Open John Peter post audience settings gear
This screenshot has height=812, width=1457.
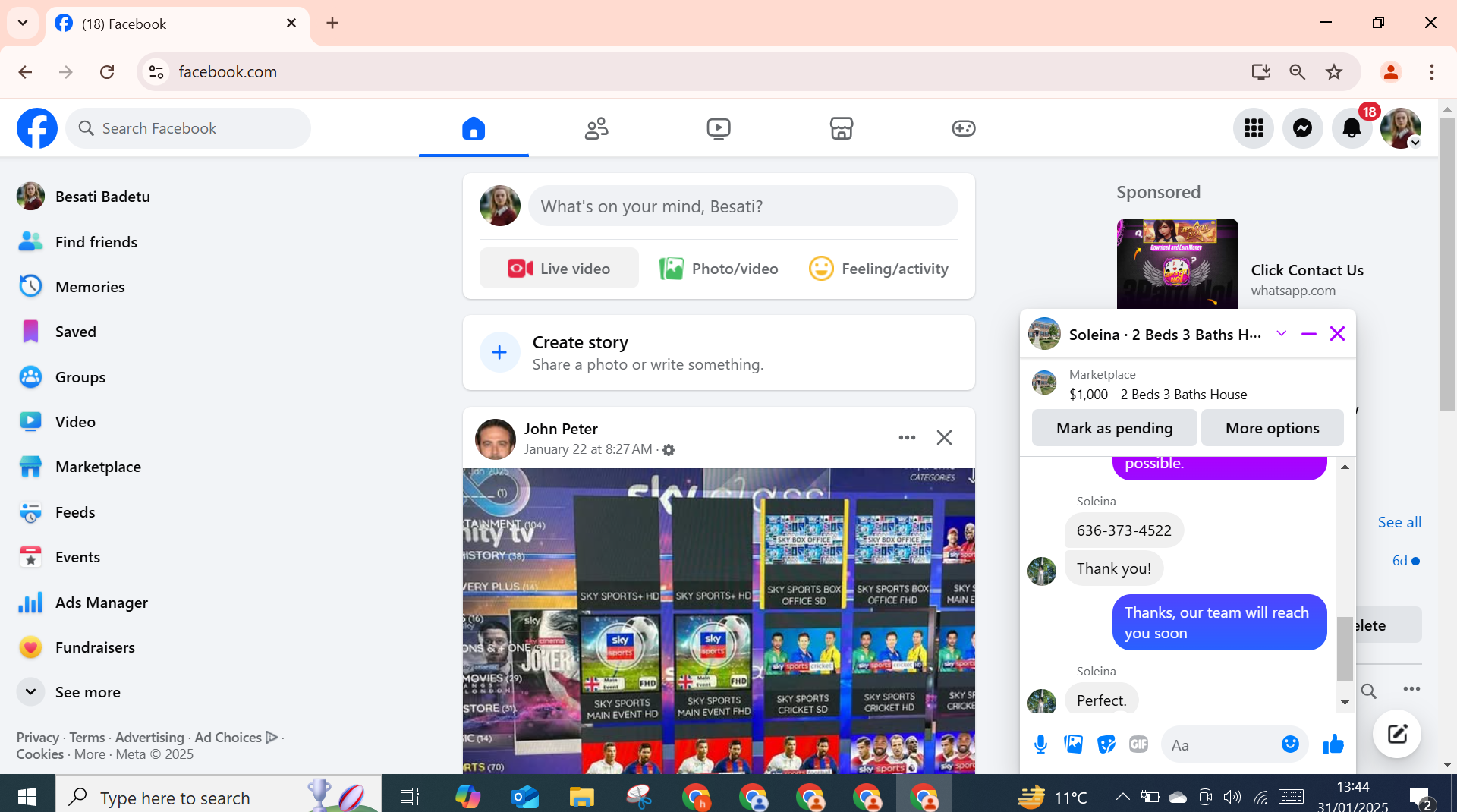click(669, 450)
